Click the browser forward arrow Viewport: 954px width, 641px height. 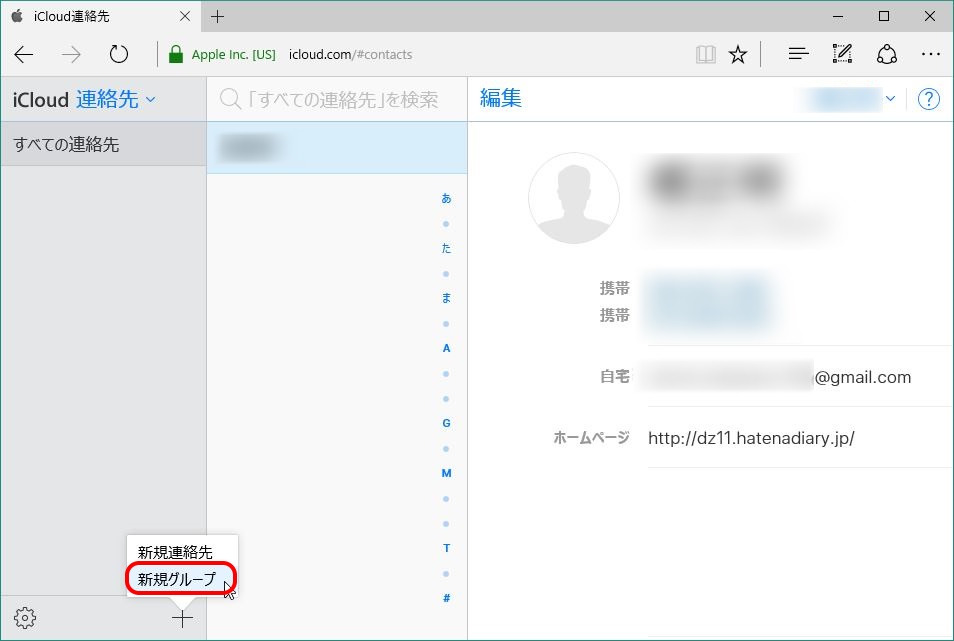click(x=71, y=55)
